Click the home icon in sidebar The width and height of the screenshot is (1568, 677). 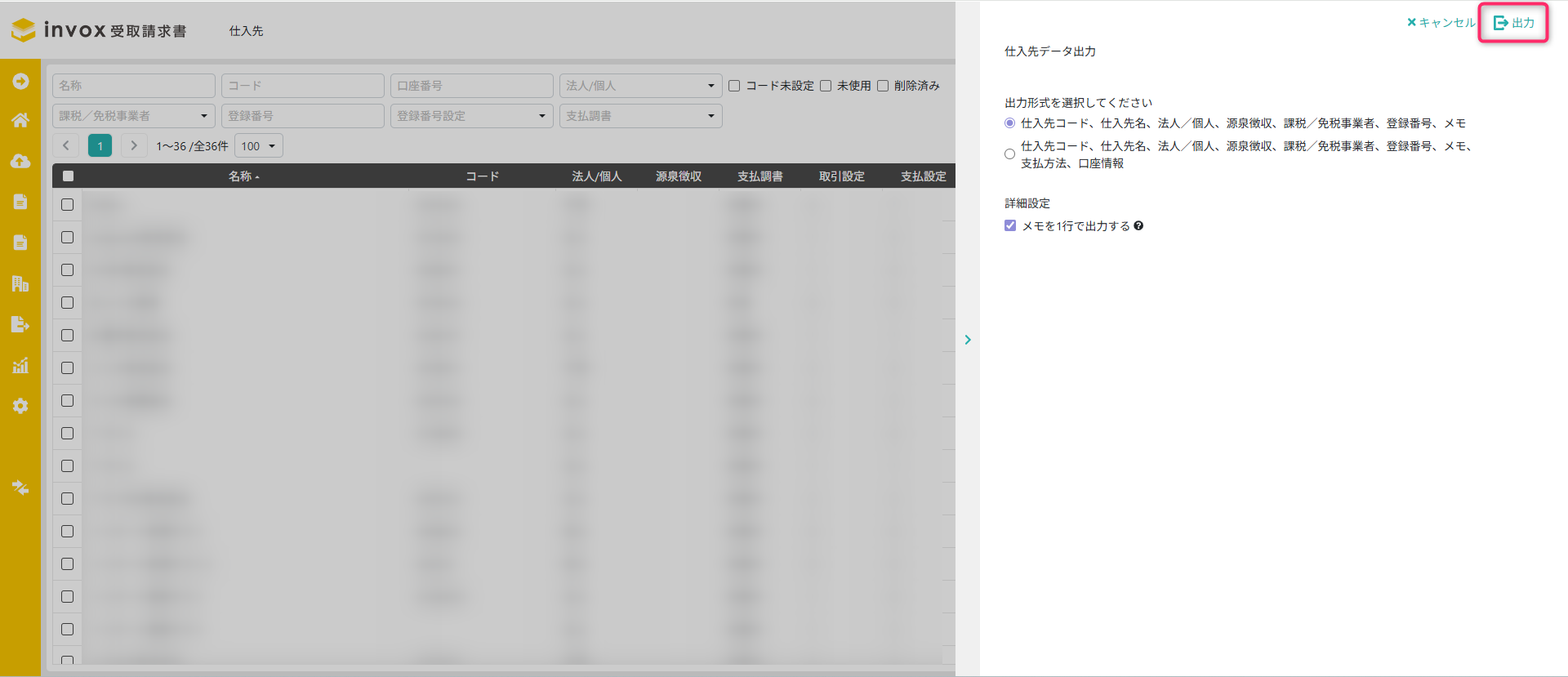[20, 121]
